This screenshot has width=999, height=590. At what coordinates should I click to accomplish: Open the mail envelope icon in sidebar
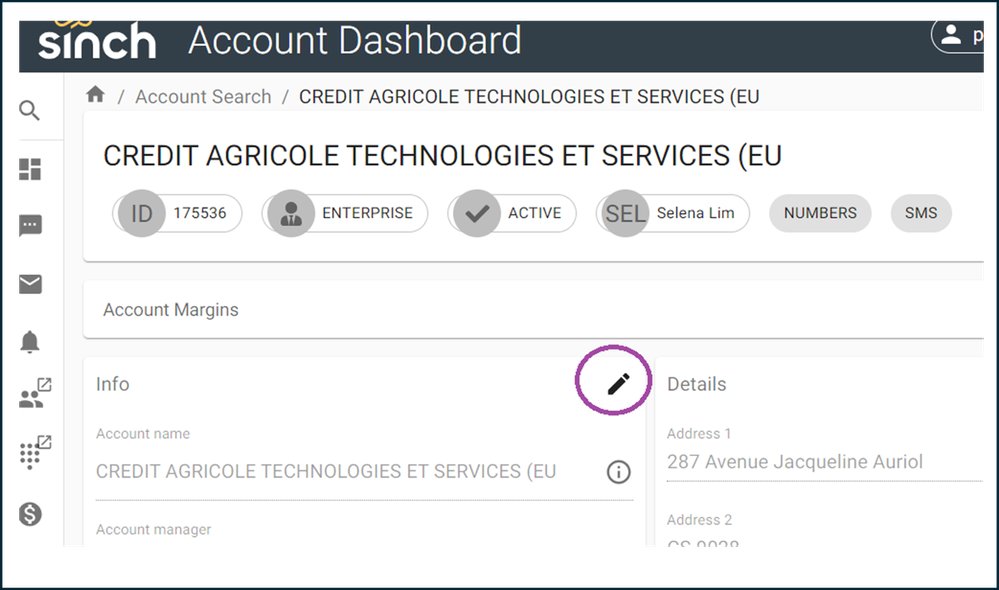click(x=30, y=284)
